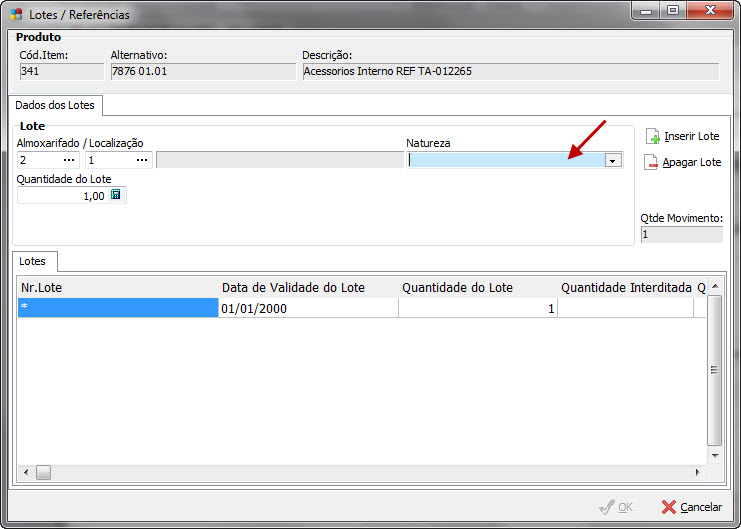
Task: Click horizontal scrollbar left arrow
Action: 26,472
